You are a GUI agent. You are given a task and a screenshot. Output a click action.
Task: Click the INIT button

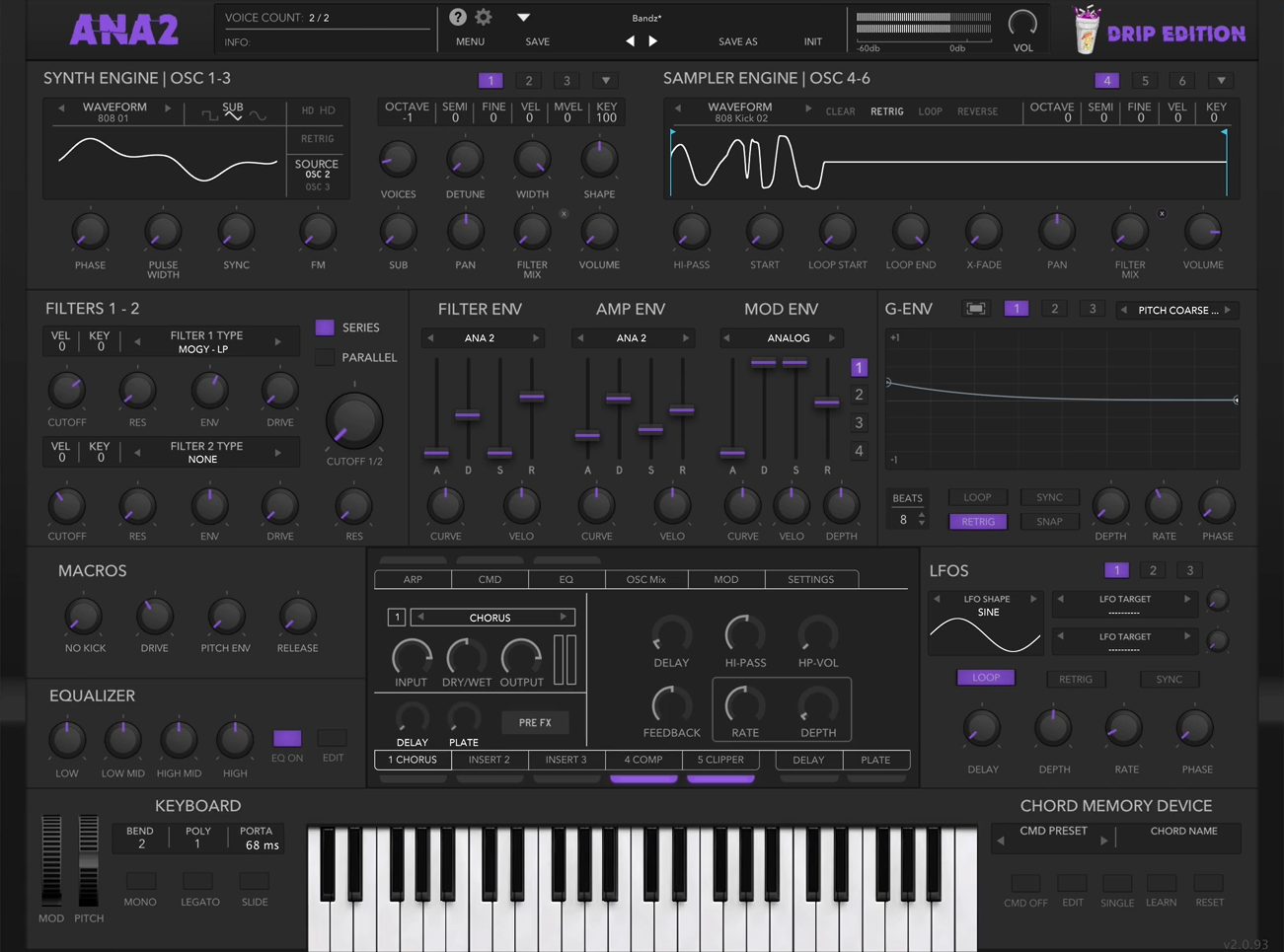[812, 41]
